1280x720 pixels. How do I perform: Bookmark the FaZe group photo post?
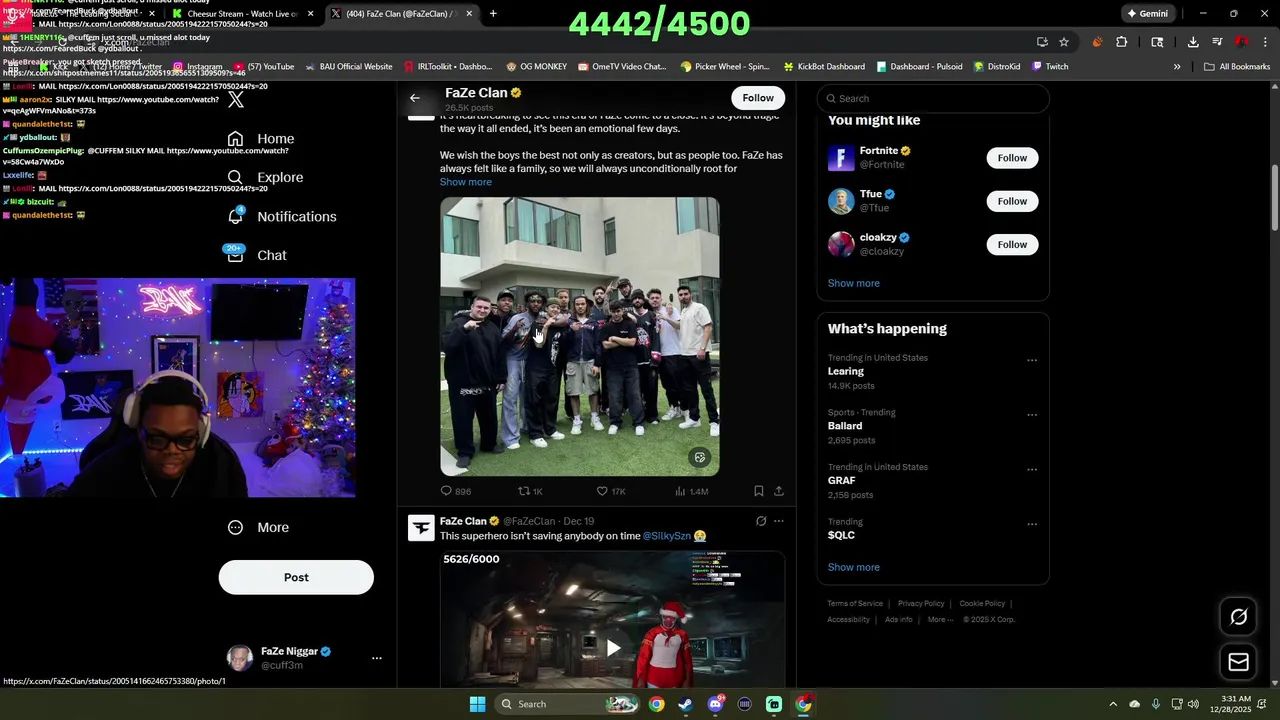point(759,491)
